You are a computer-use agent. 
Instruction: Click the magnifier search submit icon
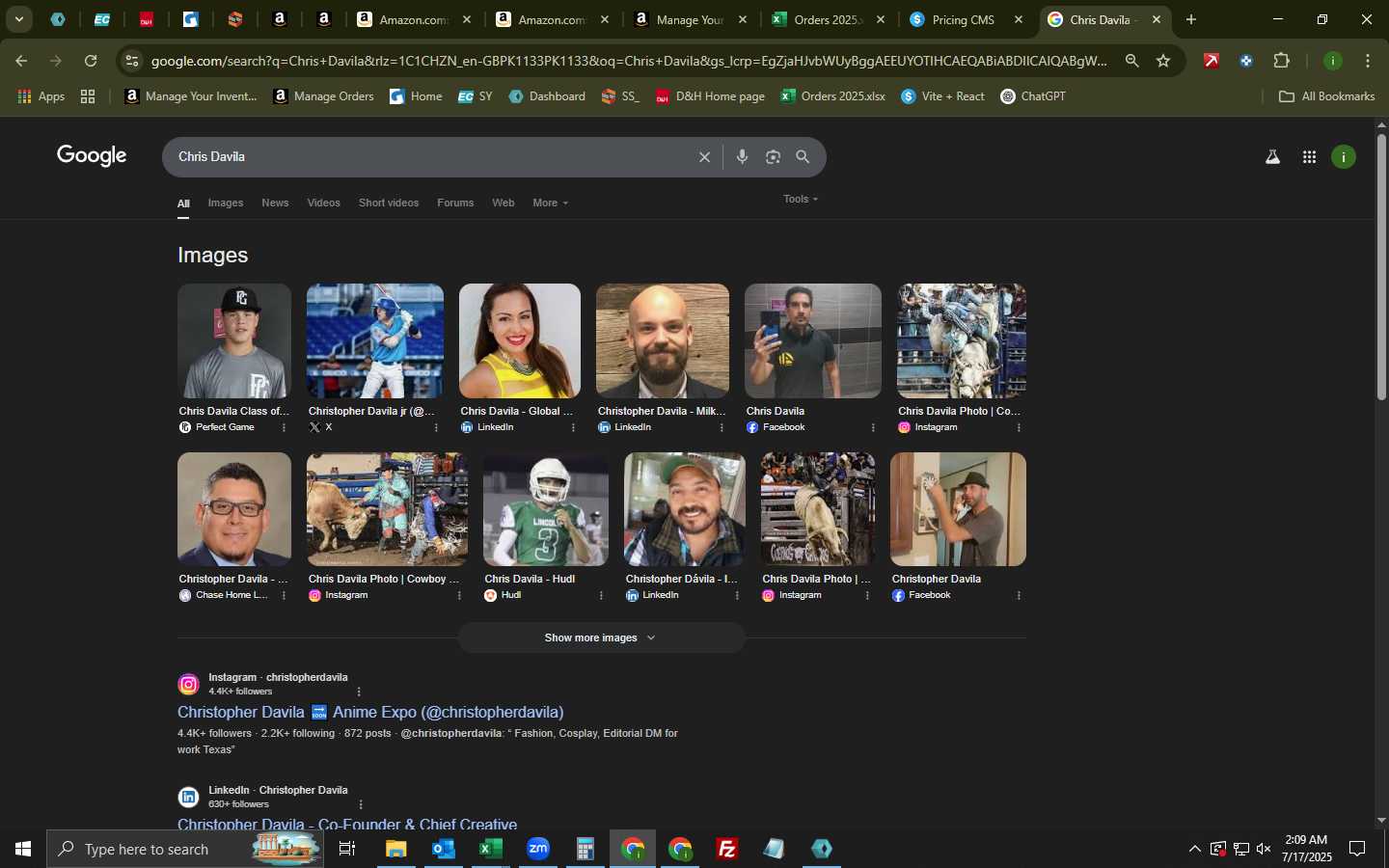[x=803, y=157]
